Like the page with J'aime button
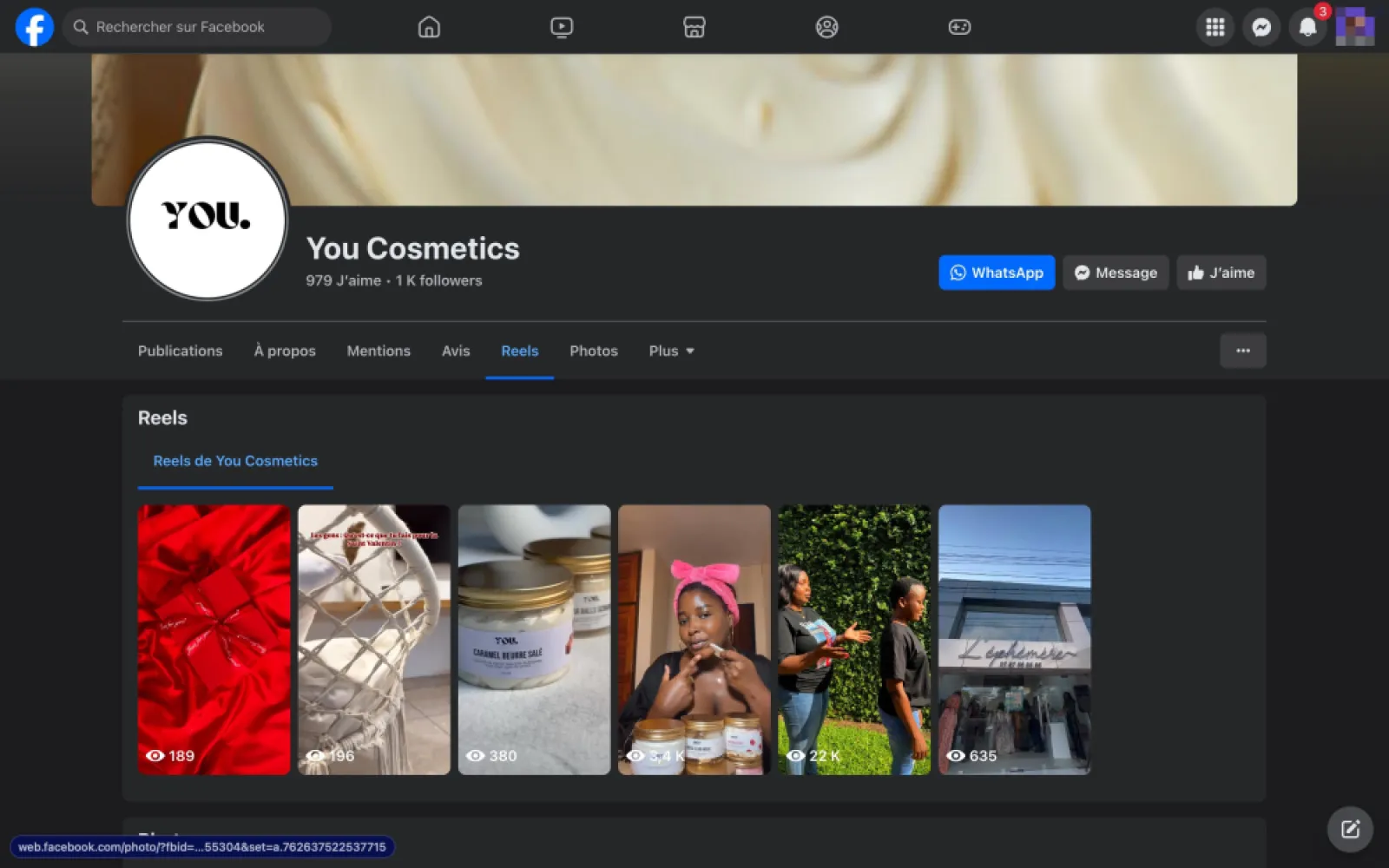This screenshot has width=1389, height=868. point(1221,273)
